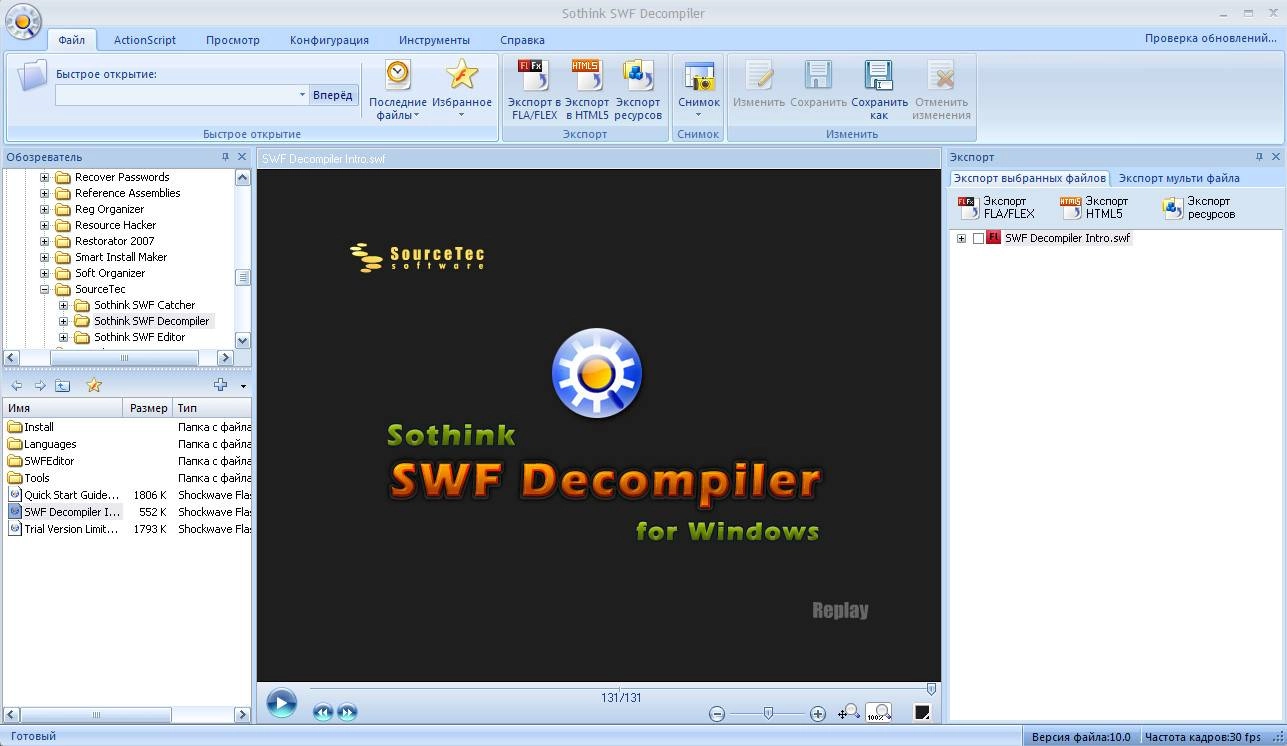Pin the Export (Экспорт) panel

[1259, 157]
